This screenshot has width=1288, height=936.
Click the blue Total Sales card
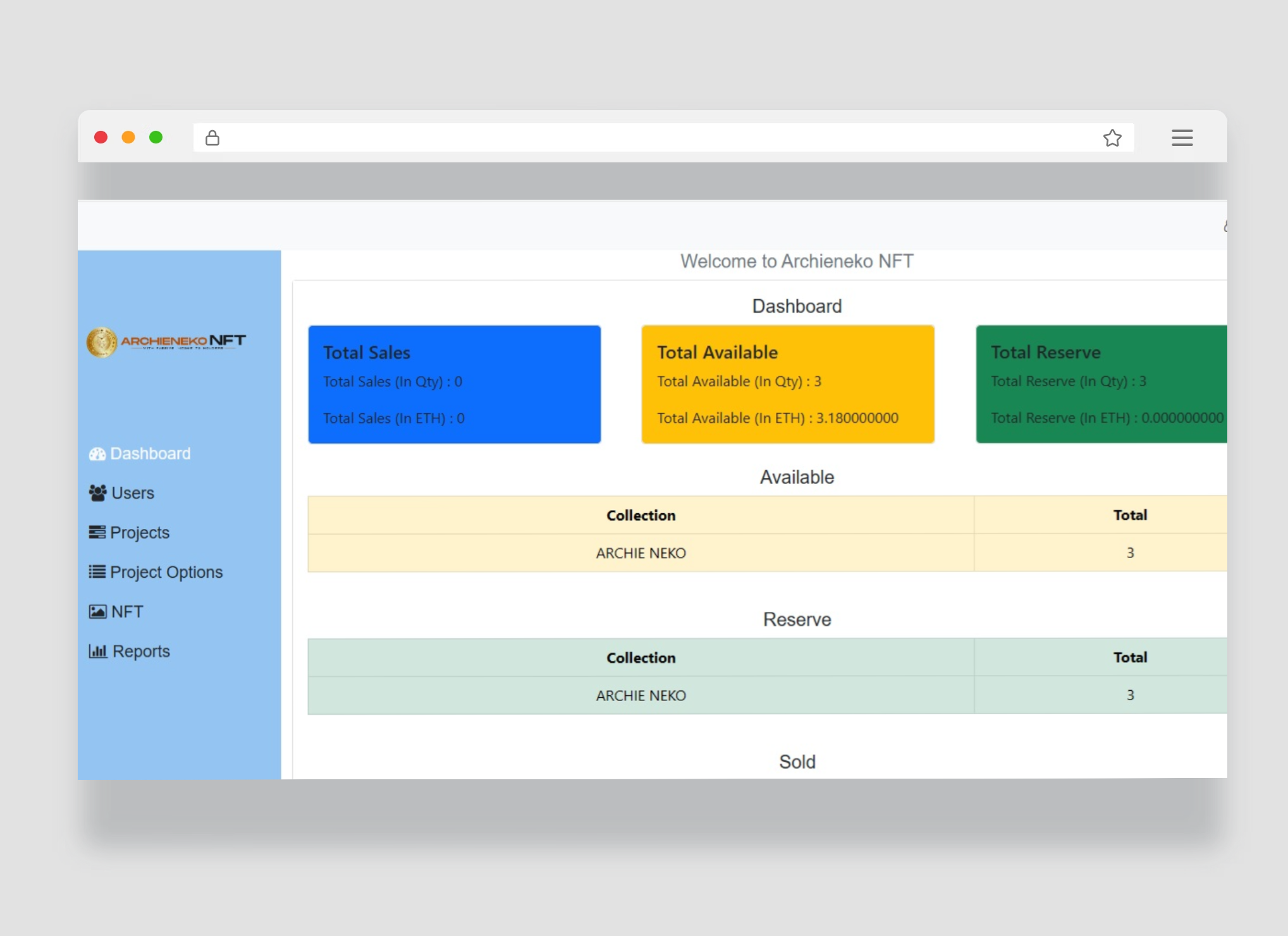454,384
